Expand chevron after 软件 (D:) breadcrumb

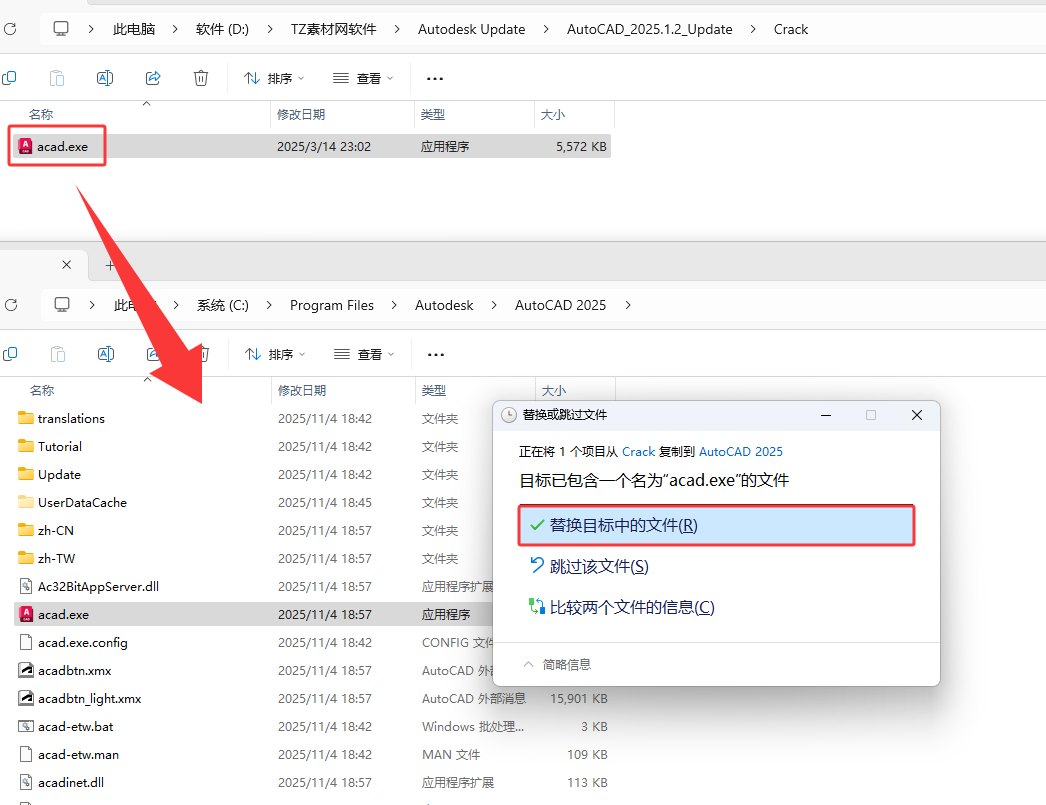(x=270, y=29)
